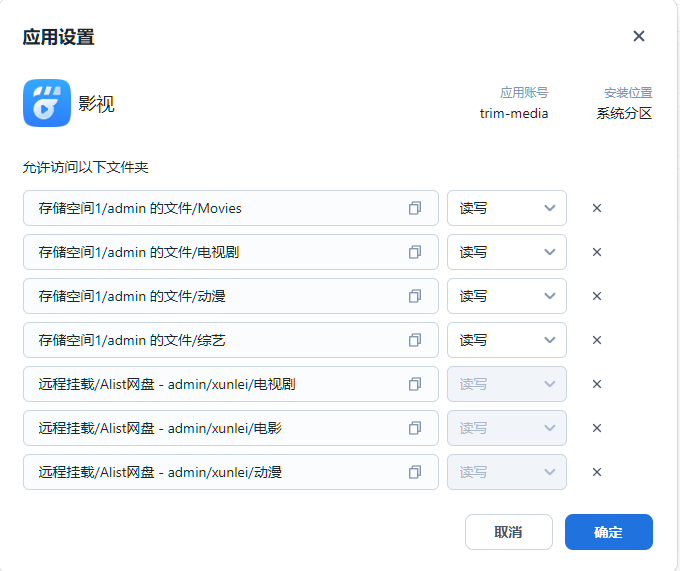Viewport: 680px width, 571px height.
Task: Remove the xunlei/动漫 remote mount row
Action: 597,472
